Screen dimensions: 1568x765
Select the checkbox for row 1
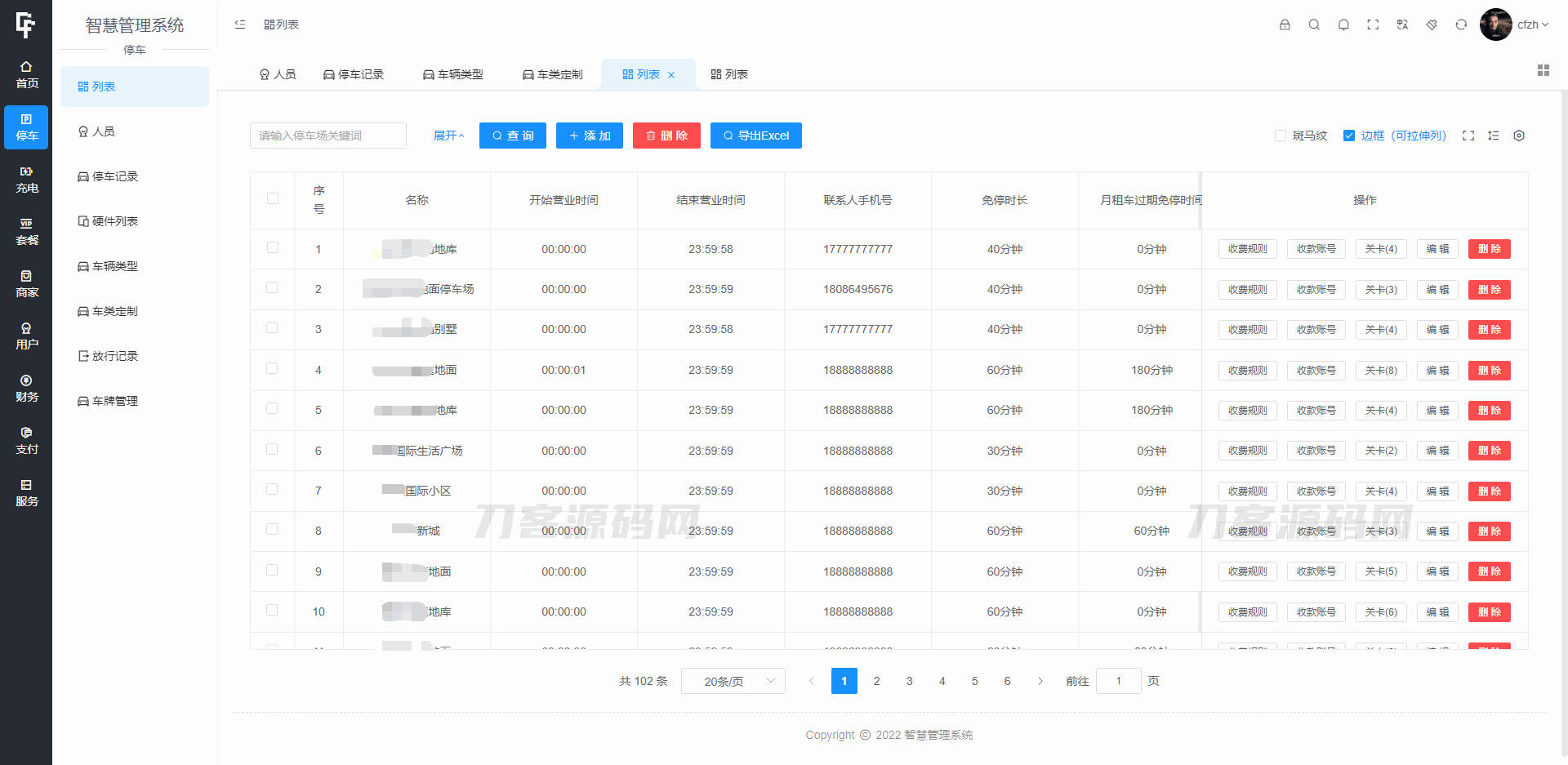pyautogui.click(x=273, y=248)
